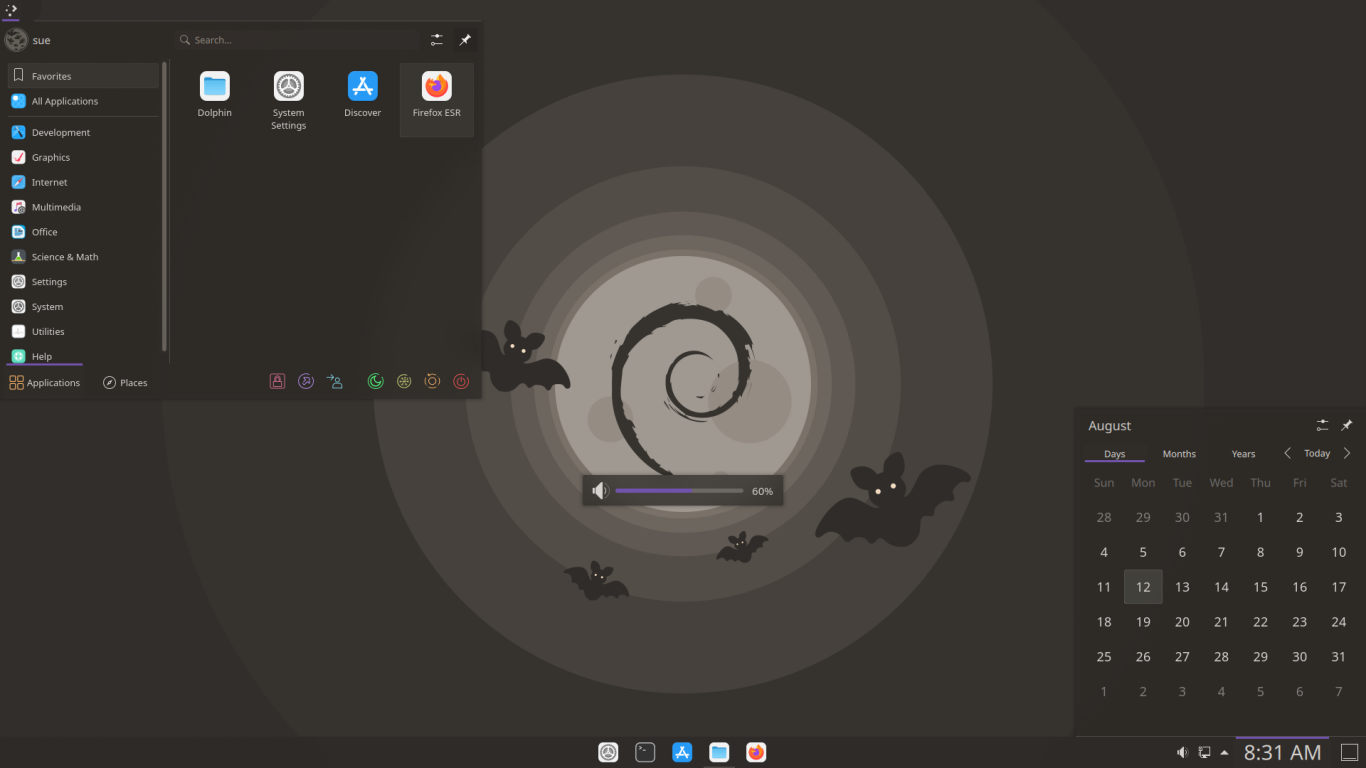Click the sue username label
Viewport: 1366px width, 768px height.
coord(41,41)
